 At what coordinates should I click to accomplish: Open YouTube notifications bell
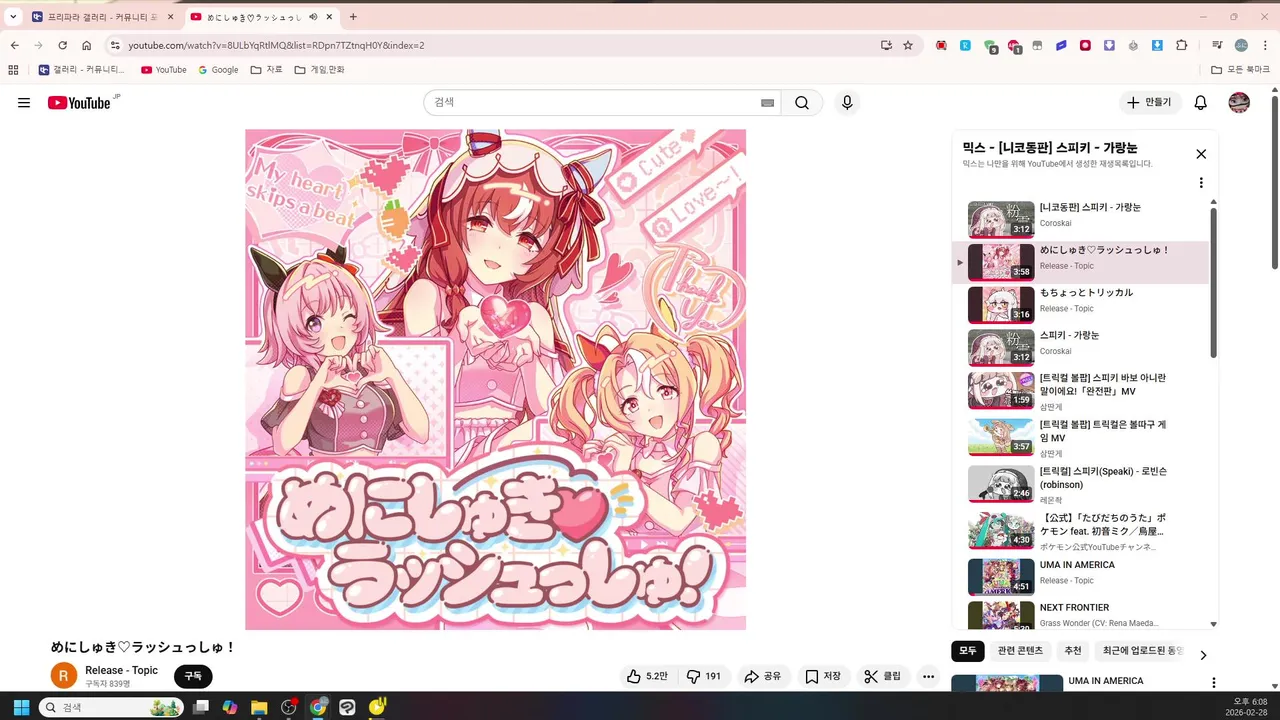pyautogui.click(x=1201, y=103)
